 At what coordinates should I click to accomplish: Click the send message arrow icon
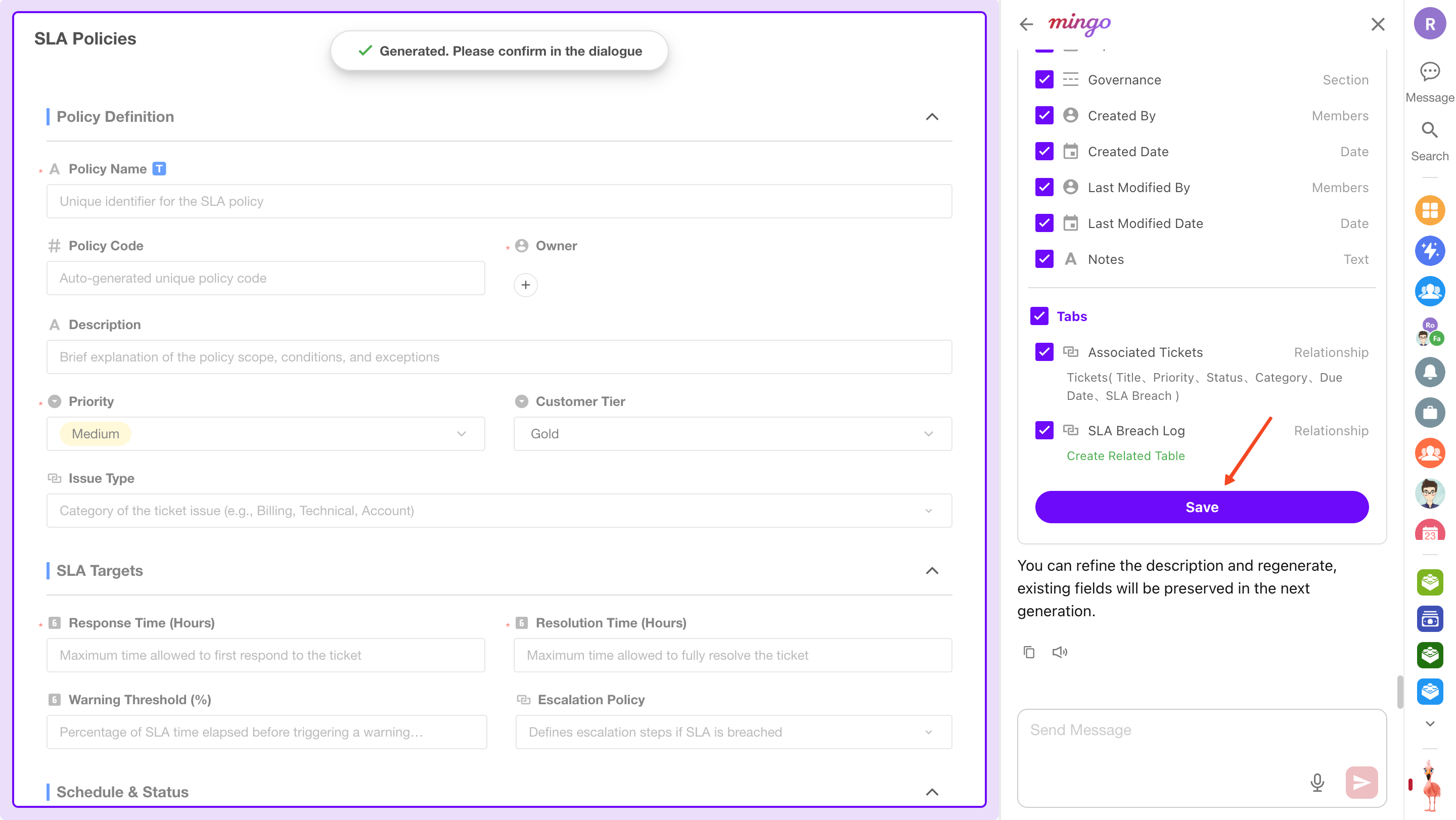tap(1361, 782)
